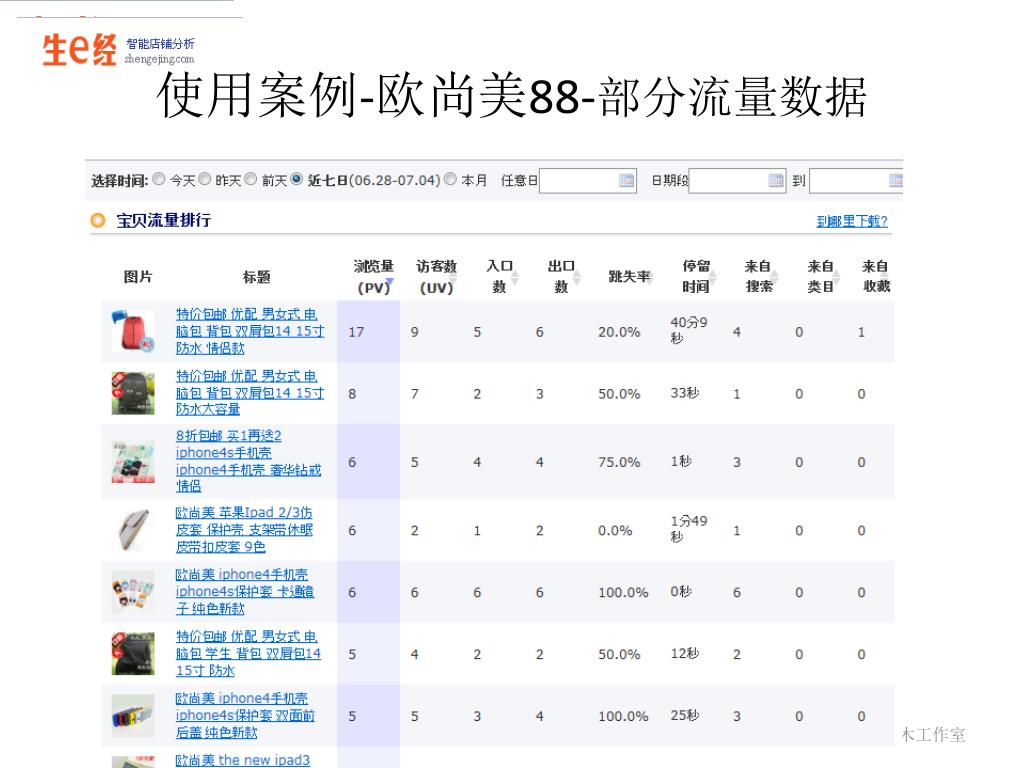
Task: Click stay time 25秒
Action: (685, 716)
